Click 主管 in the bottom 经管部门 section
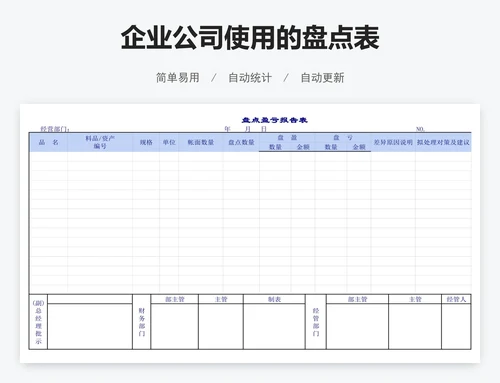This screenshot has height=383, width=500. [x=415, y=299]
